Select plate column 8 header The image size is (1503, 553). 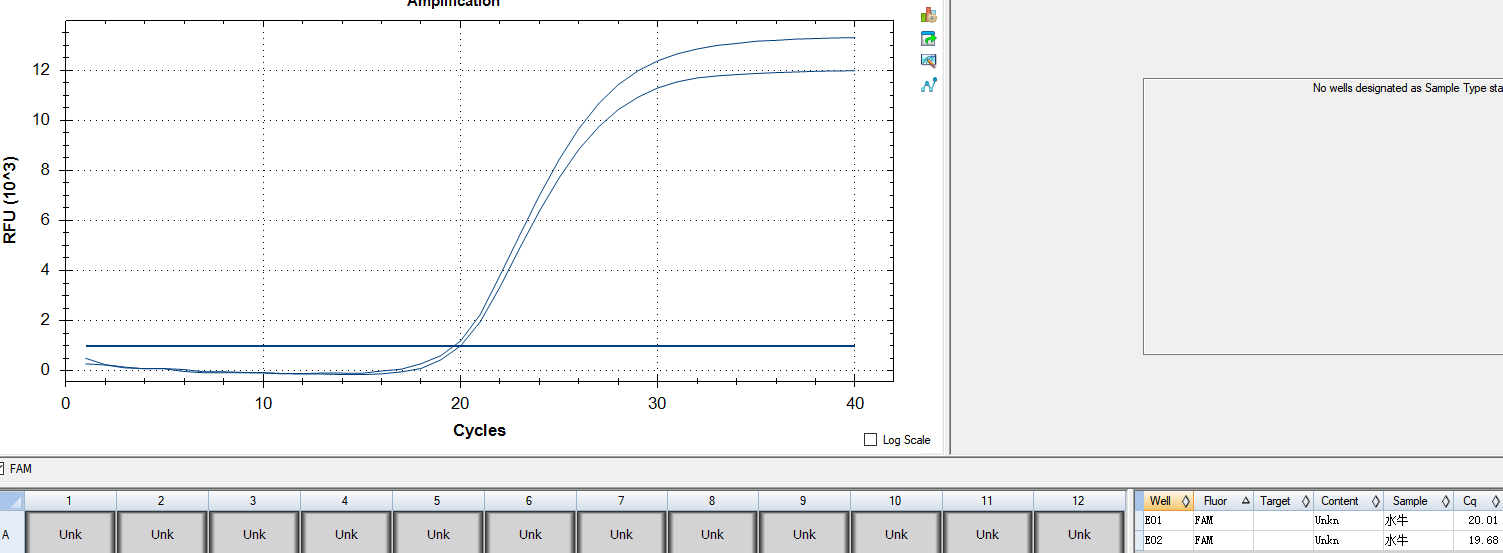712,501
